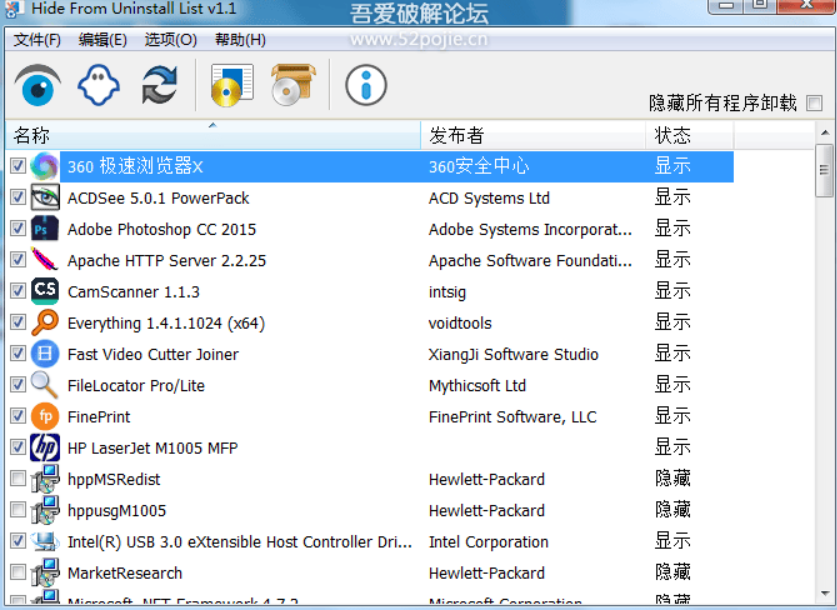Select the eye icon to show programs
The height and width of the screenshot is (610, 837).
37,86
